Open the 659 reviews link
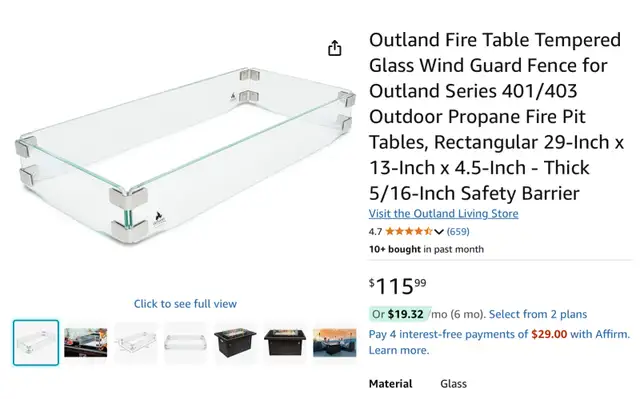640x399 pixels. click(x=458, y=231)
